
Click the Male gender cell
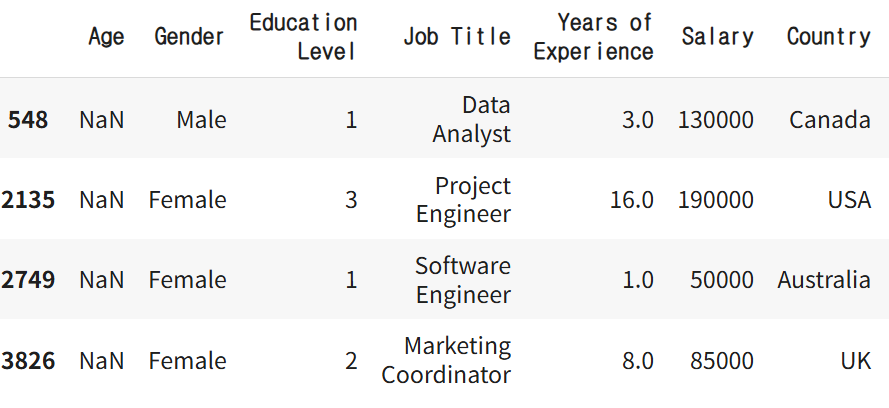[x=201, y=120]
